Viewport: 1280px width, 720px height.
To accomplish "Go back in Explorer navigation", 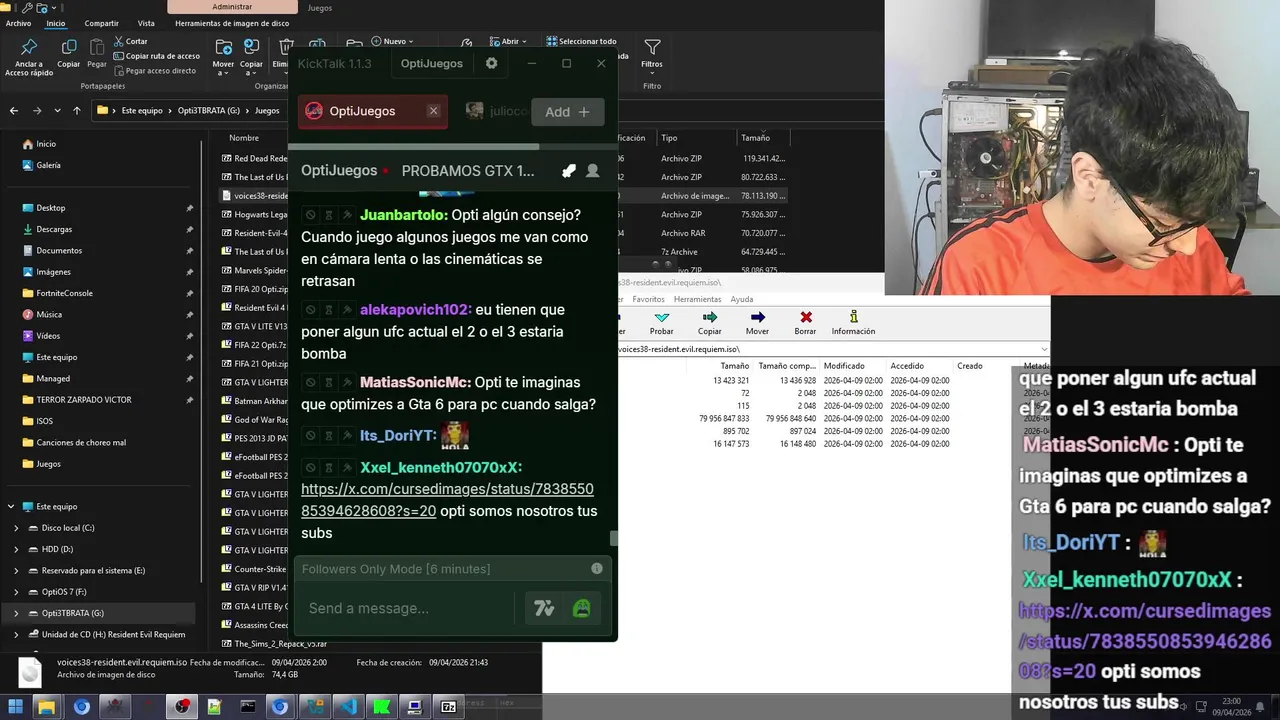I will 14,111.
